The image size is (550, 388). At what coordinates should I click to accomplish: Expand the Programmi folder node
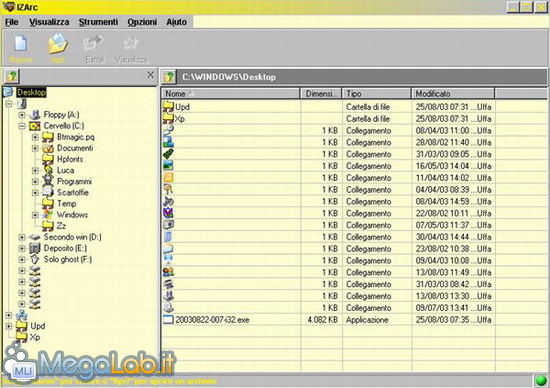click(35, 181)
